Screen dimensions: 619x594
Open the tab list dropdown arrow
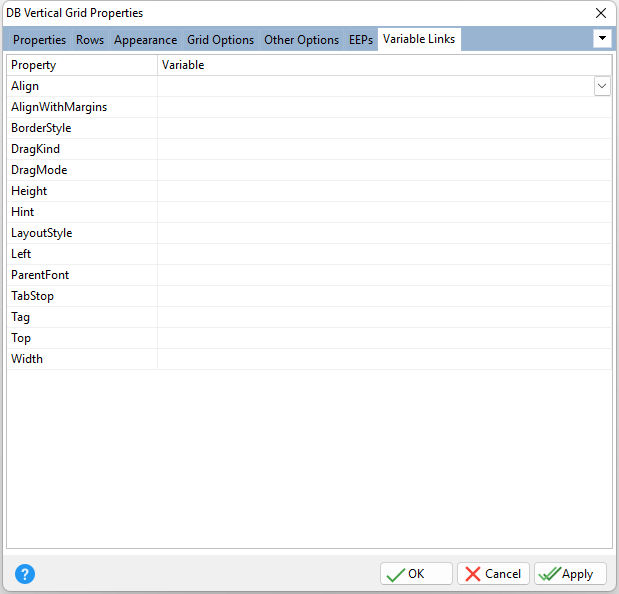(602, 39)
